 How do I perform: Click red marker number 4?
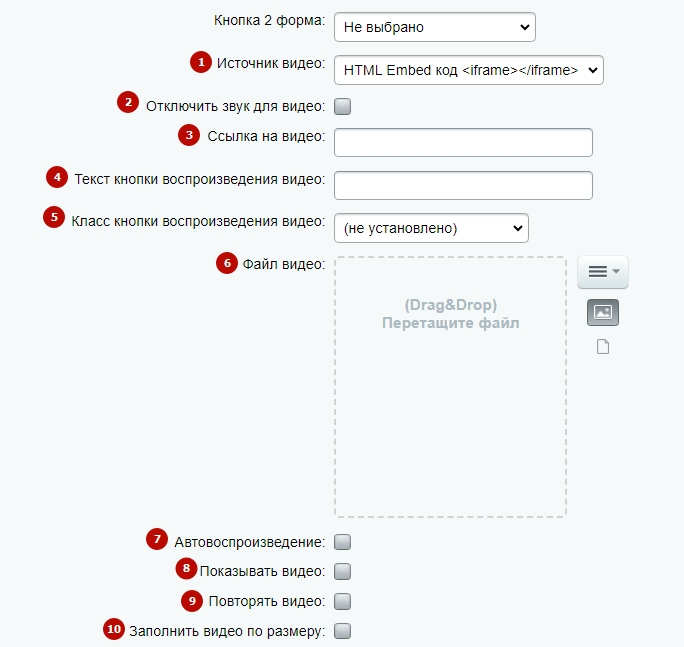tap(57, 177)
